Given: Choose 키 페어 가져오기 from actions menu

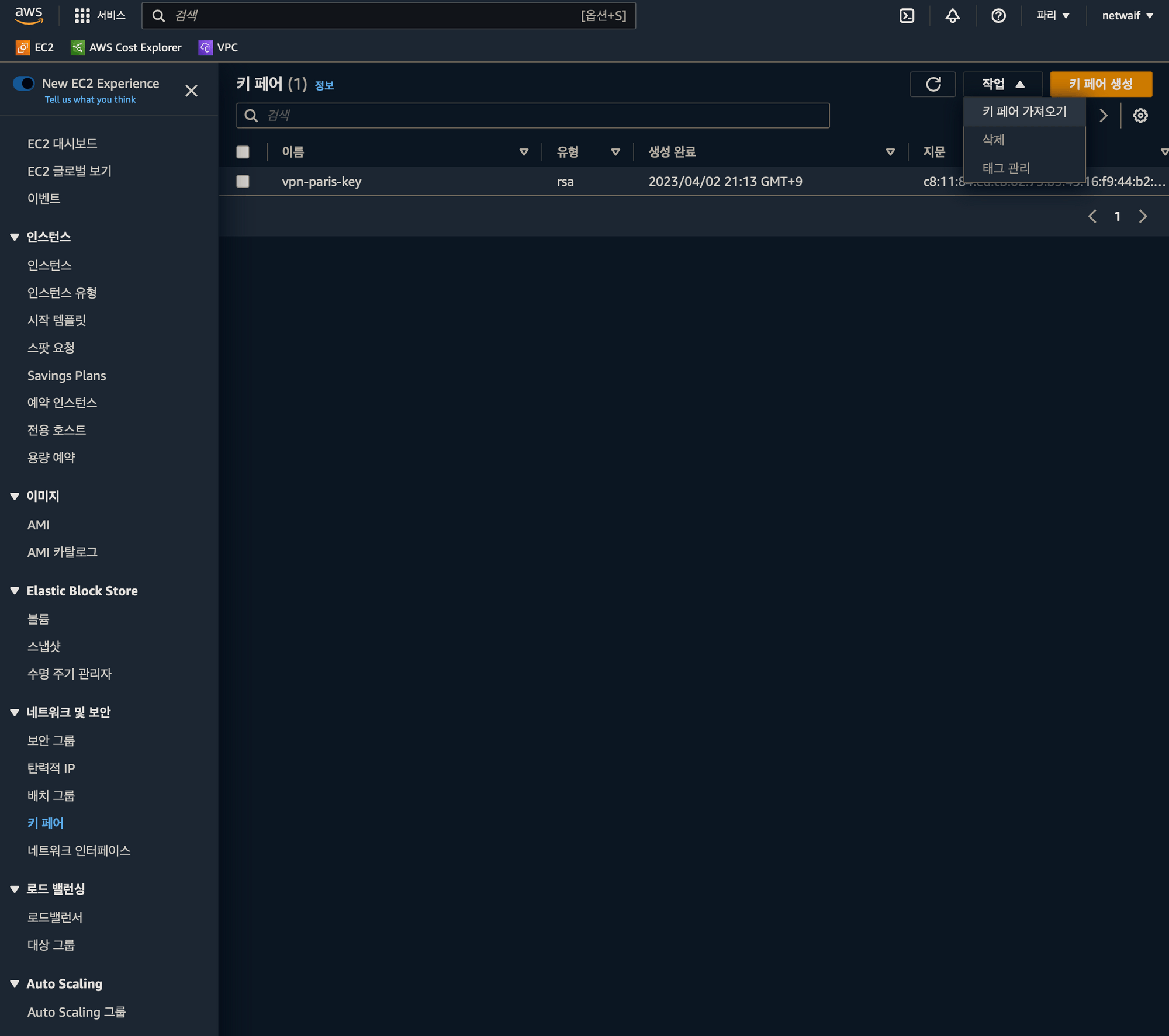Looking at the screenshot, I should (1025, 112).
